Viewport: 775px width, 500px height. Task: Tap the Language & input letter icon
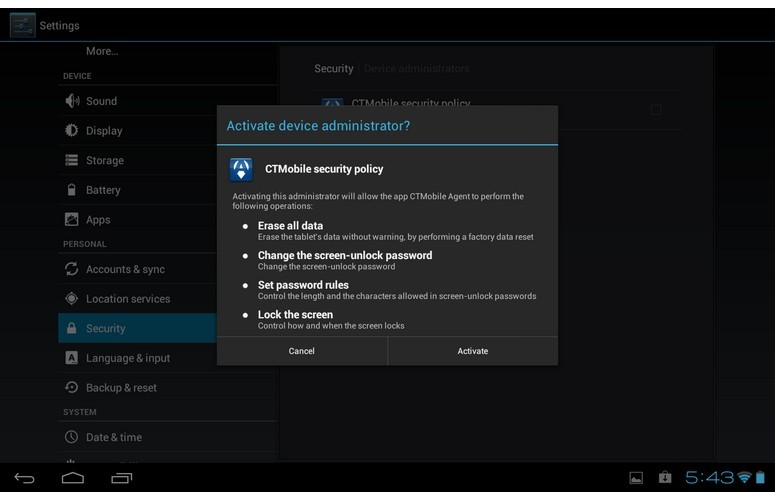point(72,358)
